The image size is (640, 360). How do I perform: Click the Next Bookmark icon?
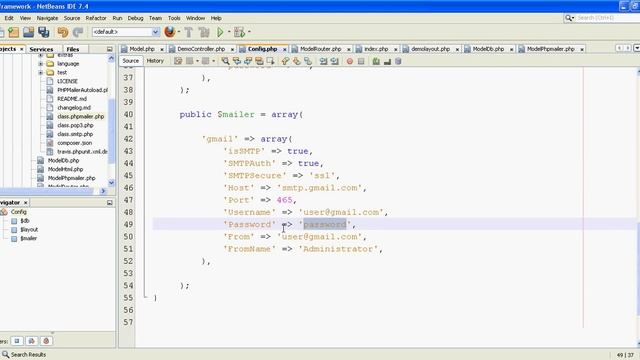point(297,61)
